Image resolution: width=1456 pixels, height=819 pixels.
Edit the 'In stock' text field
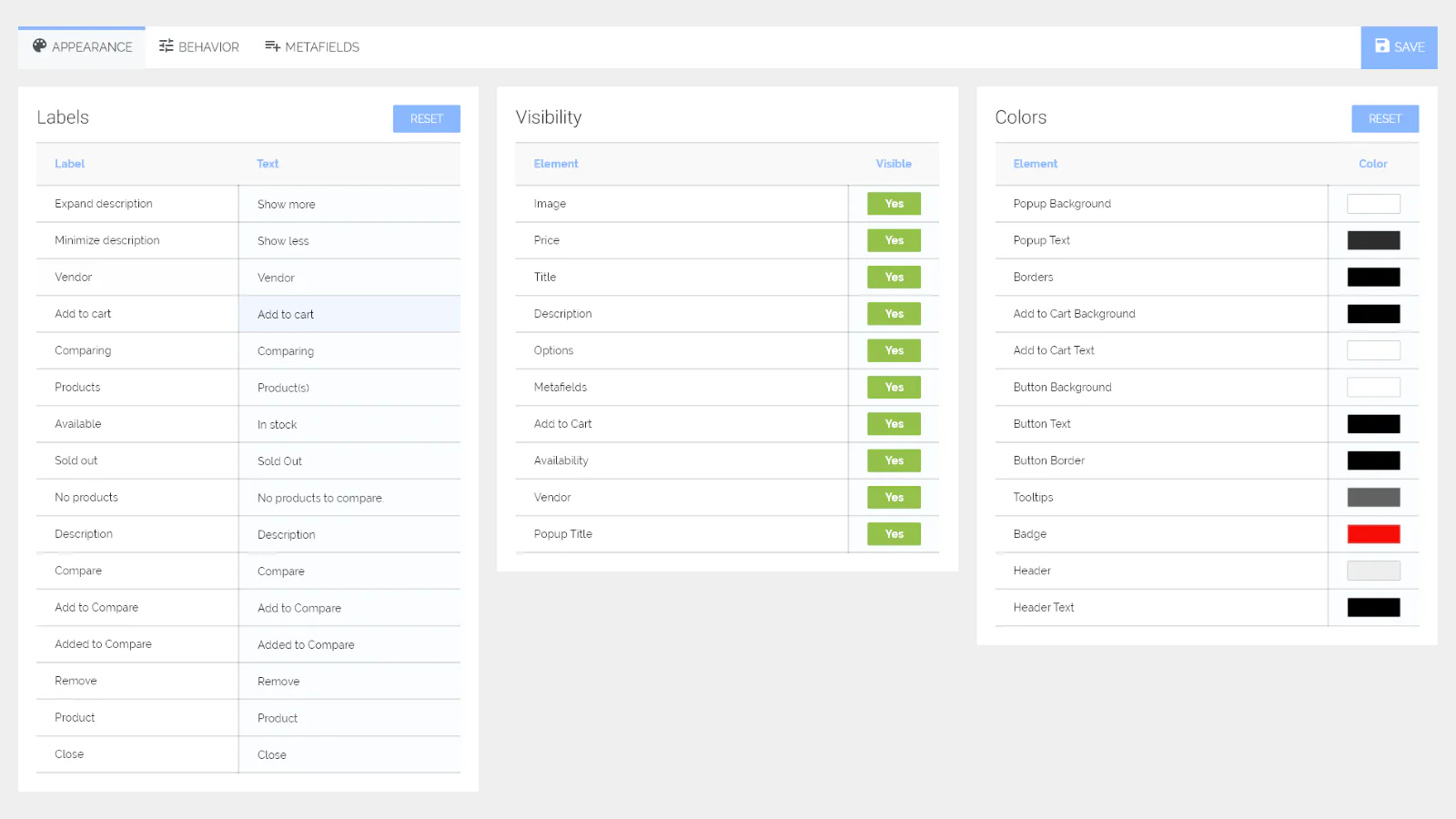[x=349, y=424]
